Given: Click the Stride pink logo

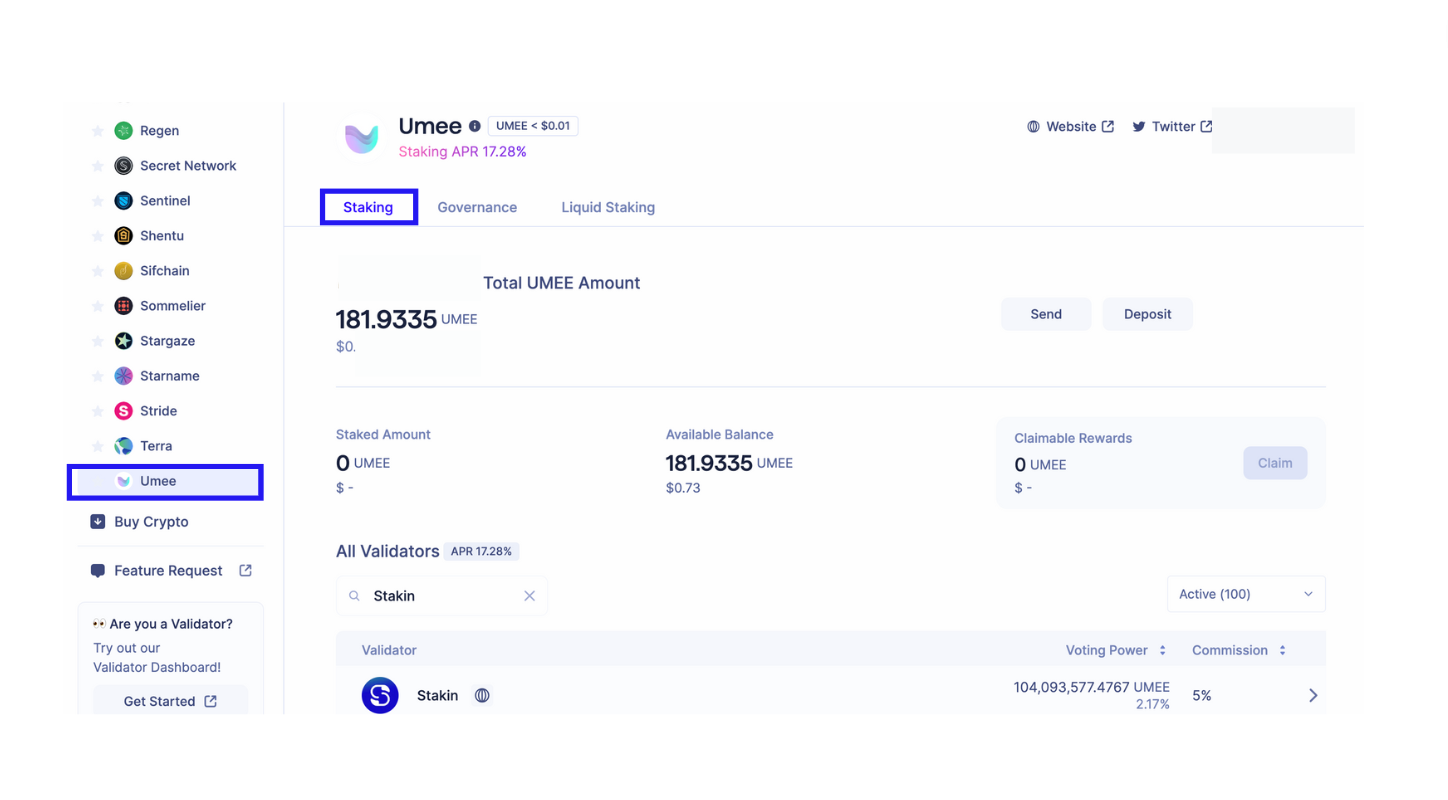Looking at the screenshot, I should pyautogui.click(x=123, y=411).
